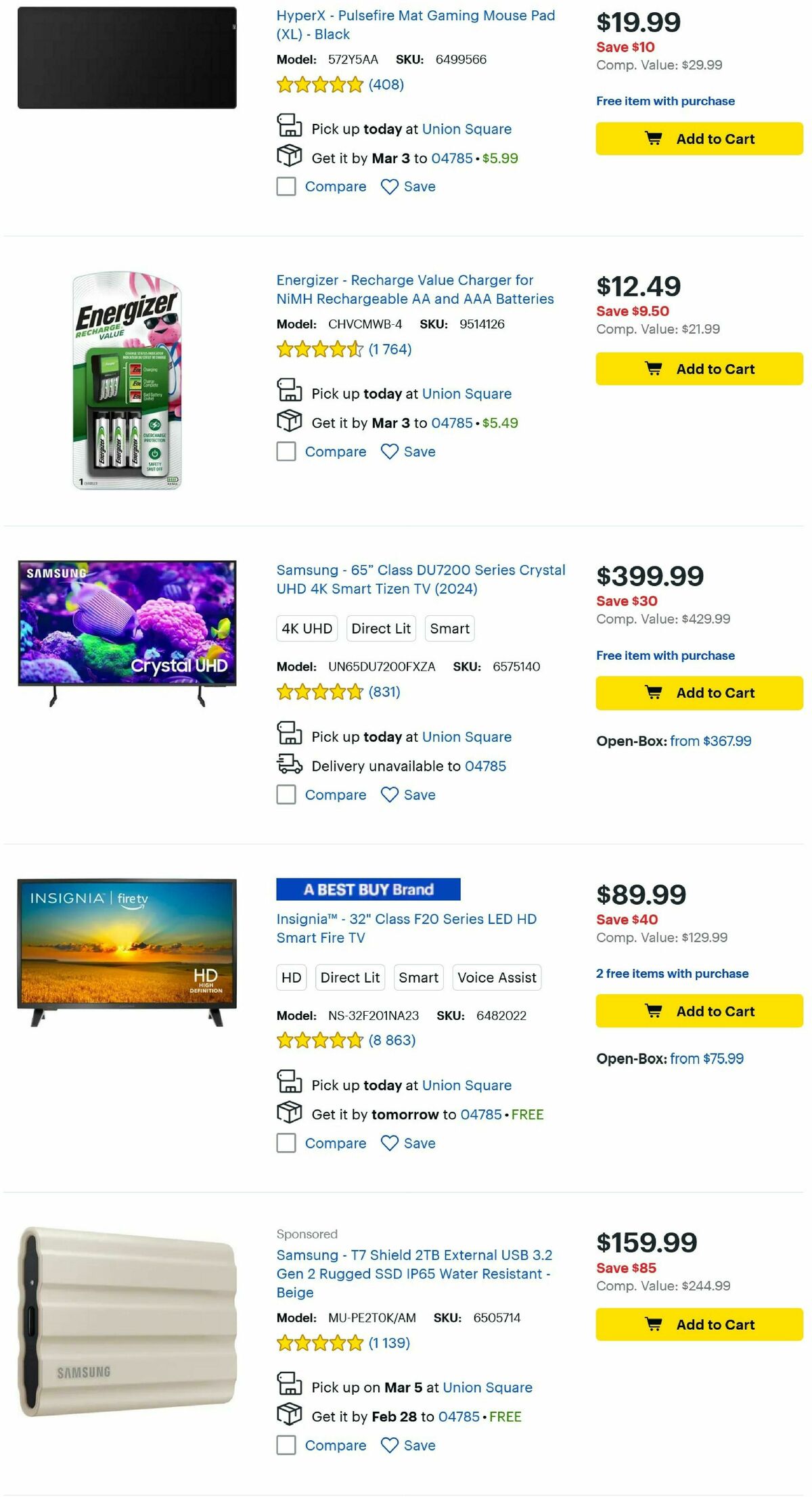Screen dimensions: 812x1497
Task: Open Union Square store link for Energizer charger
Action: click(466, 393)
